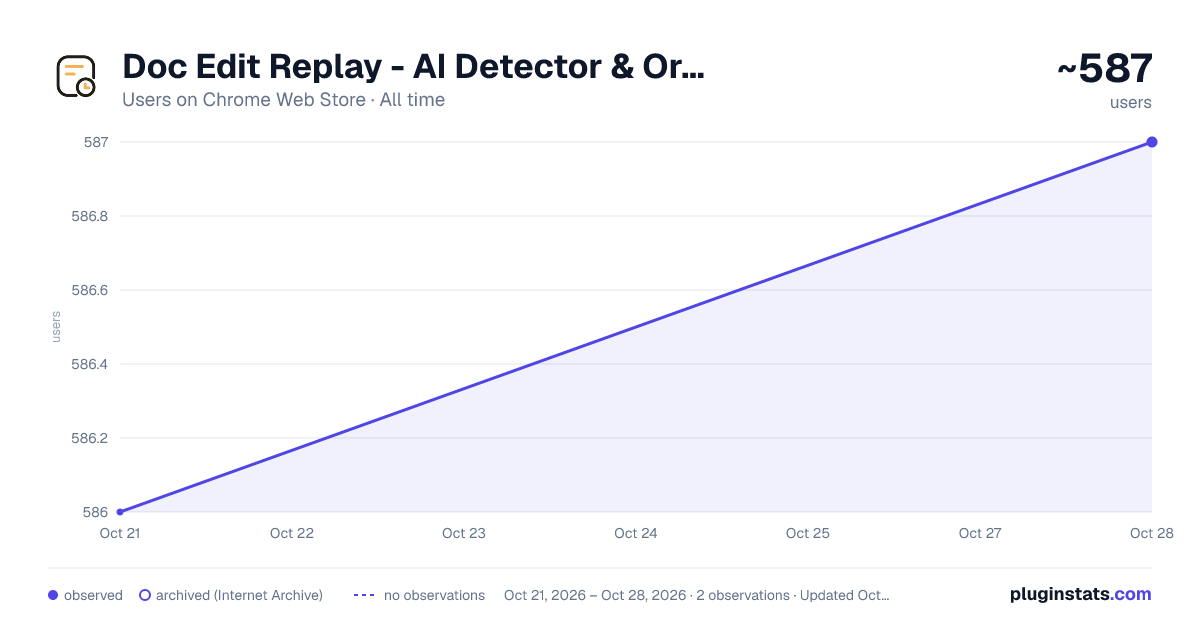Viewport: 1200px width, 630px height.
Task: Click the 586.2 y-axis label
Action: tap(90, 438)
